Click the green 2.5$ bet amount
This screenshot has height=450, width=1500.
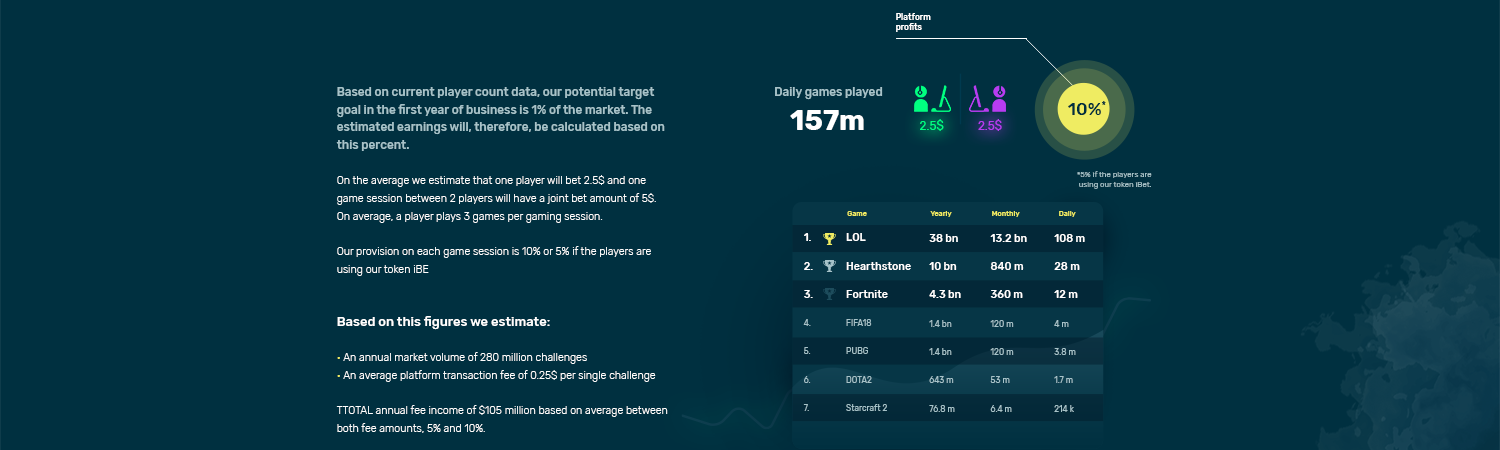932,126
